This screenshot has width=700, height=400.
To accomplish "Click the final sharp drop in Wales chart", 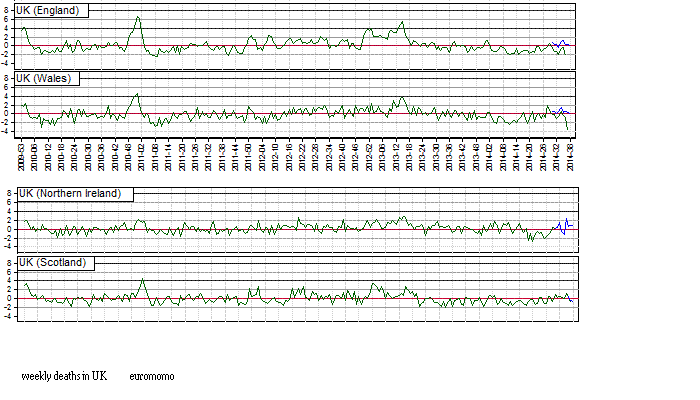I will [568, 127].
